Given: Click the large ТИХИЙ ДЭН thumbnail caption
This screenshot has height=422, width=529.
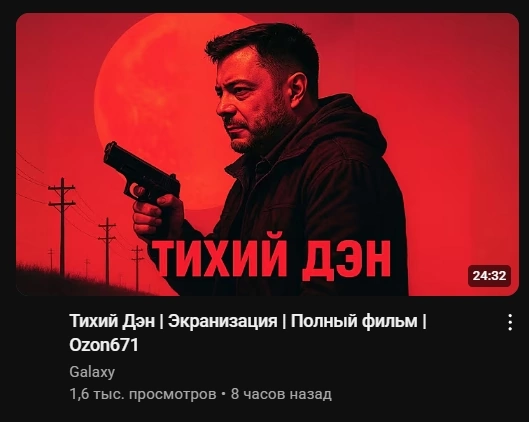Looking at the screenshot, I should [x=270, y=259].
